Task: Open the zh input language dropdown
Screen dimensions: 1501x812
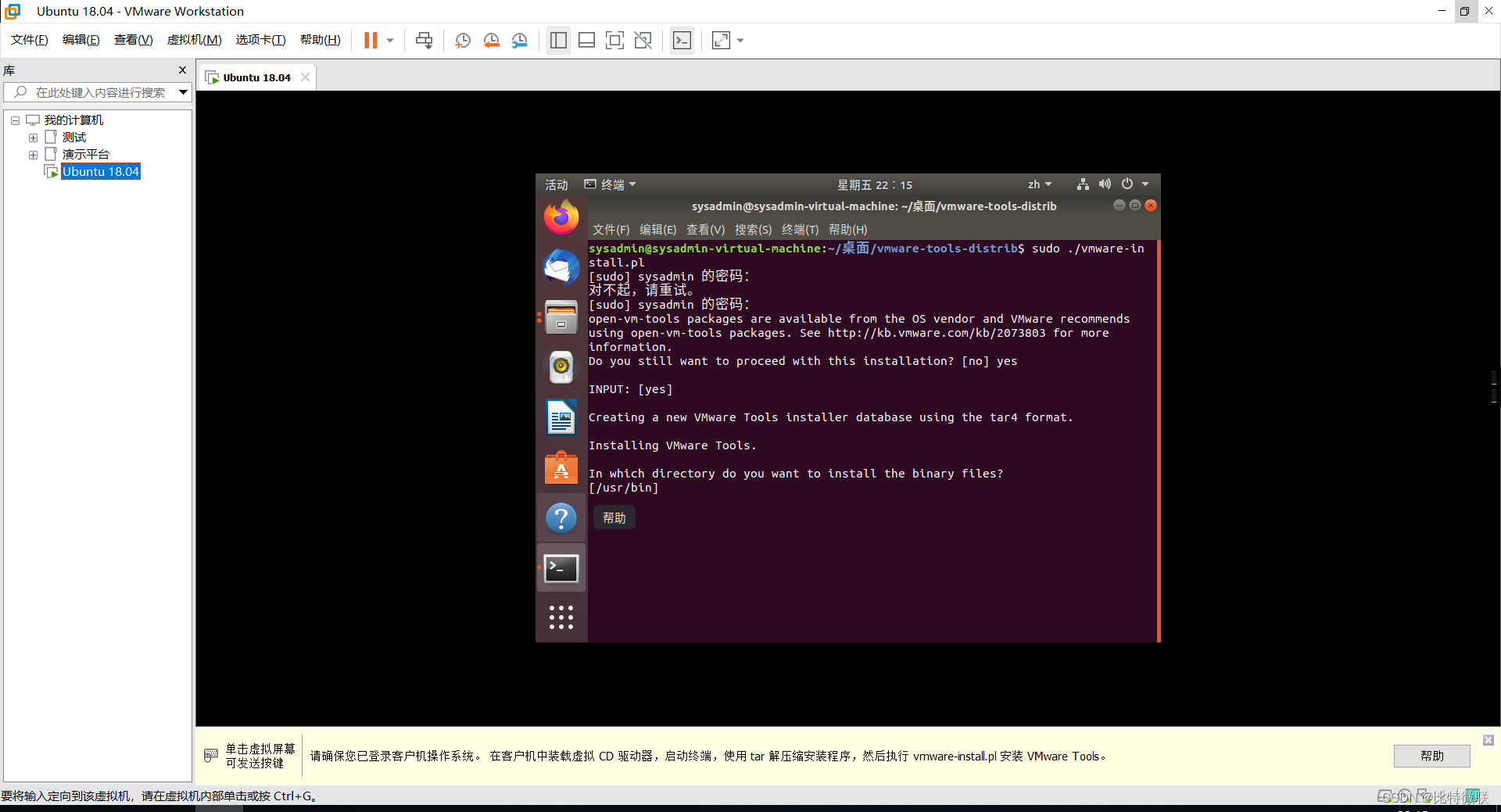Action: click(1040, 184)
